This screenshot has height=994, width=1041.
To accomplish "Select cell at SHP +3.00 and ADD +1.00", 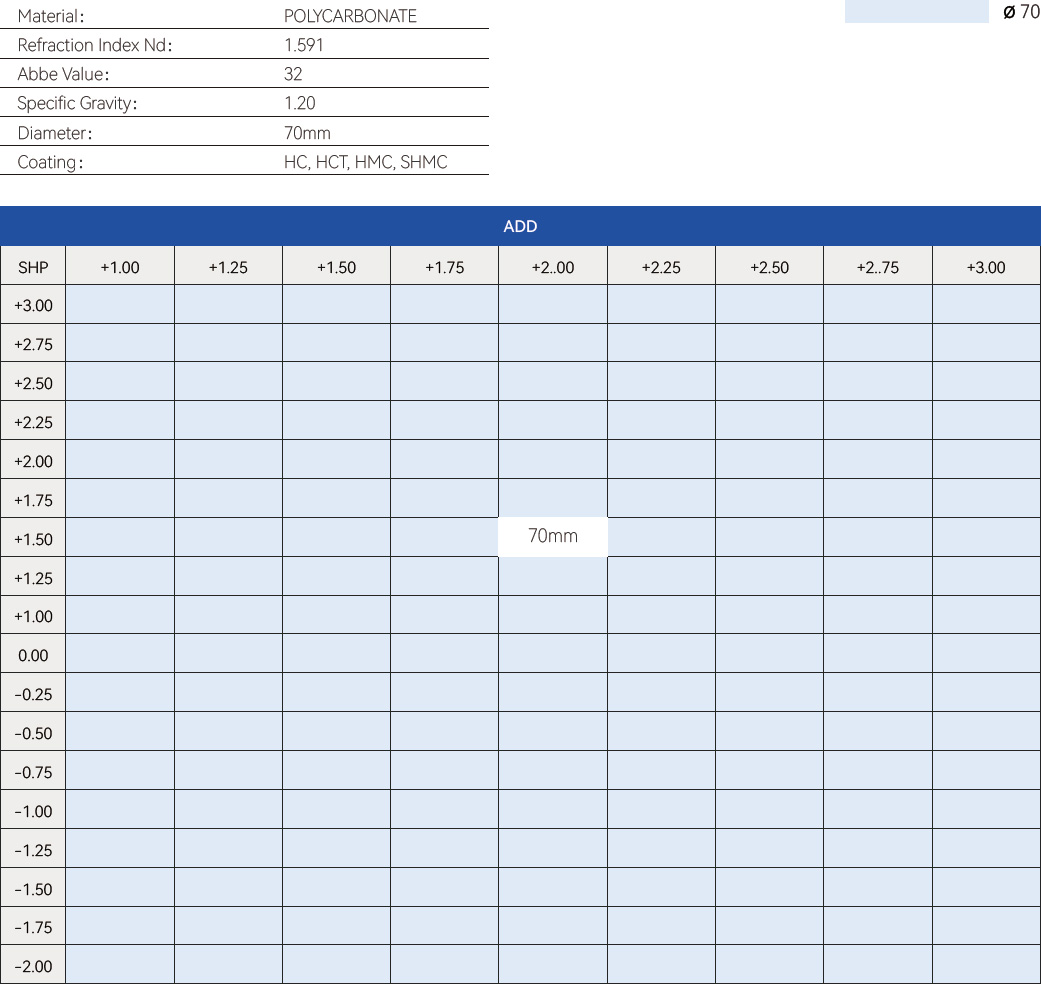I will point(120,305).
